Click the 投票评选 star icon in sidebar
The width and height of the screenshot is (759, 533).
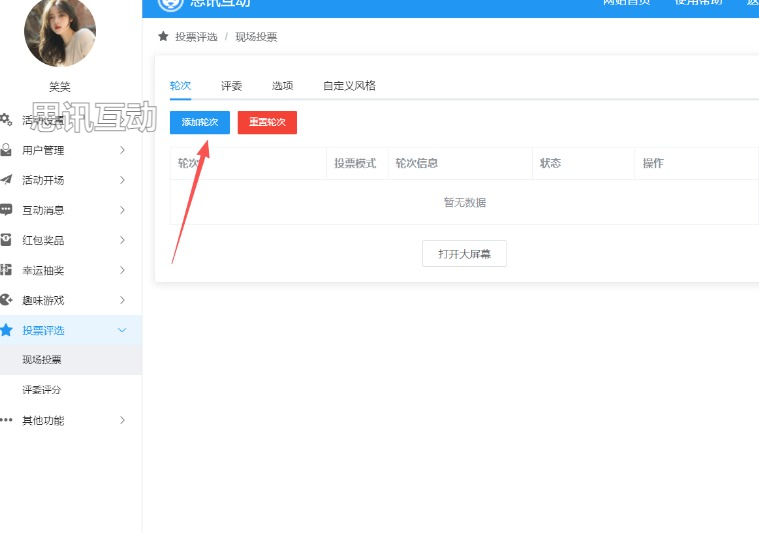coord(6,330)
